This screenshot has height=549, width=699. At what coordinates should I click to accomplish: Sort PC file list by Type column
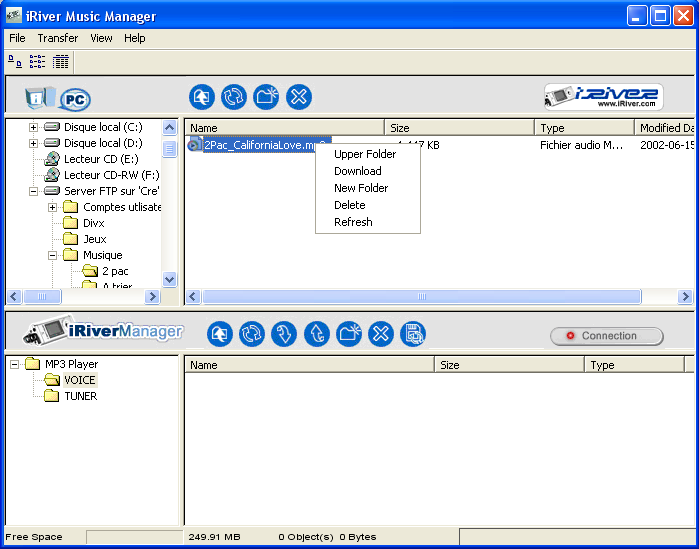(x=584, y=128)
